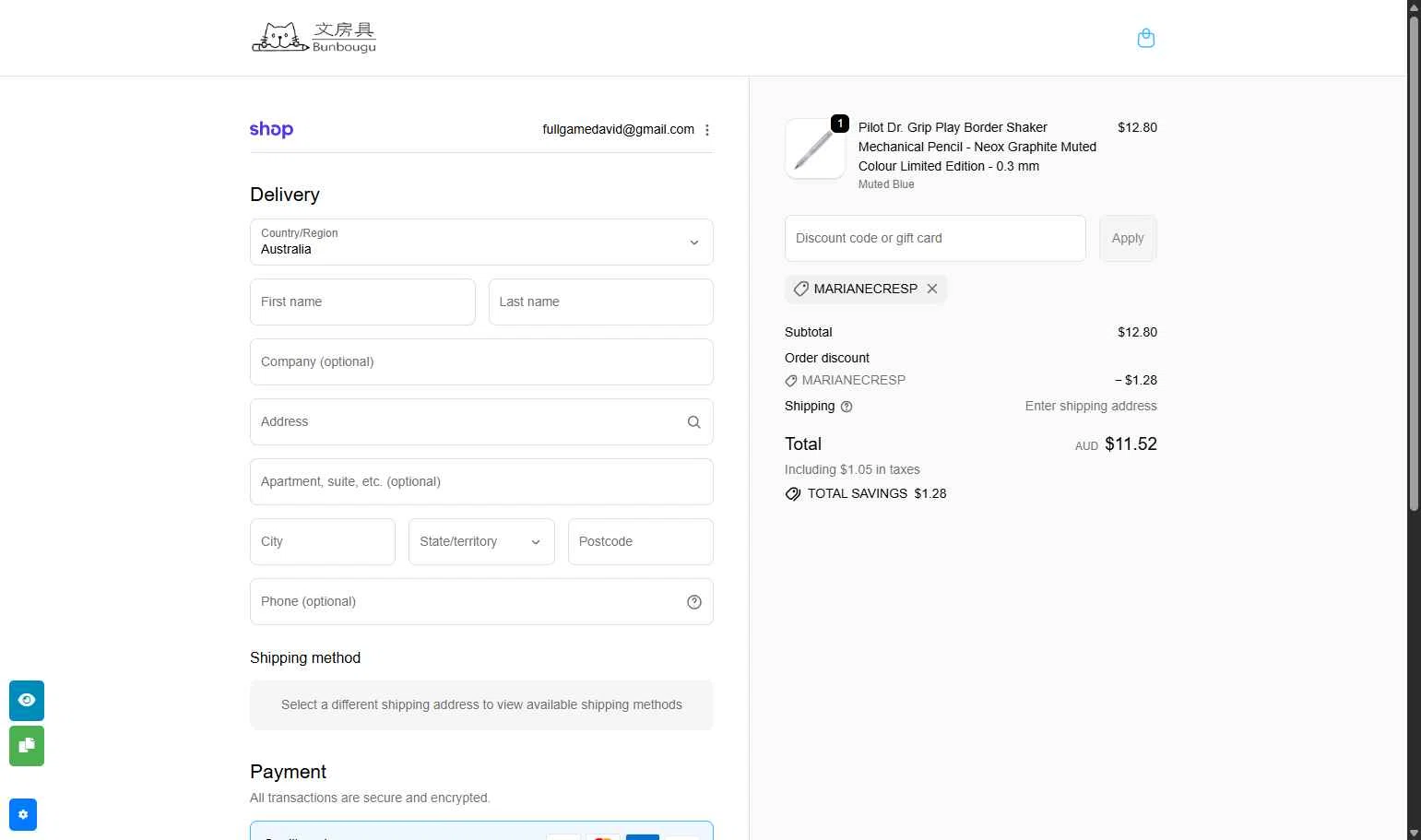Image resolution: width=1421 pixels, height=840 pixels.
Task: Open the shopping bag cart icon
Action: 1146,38
